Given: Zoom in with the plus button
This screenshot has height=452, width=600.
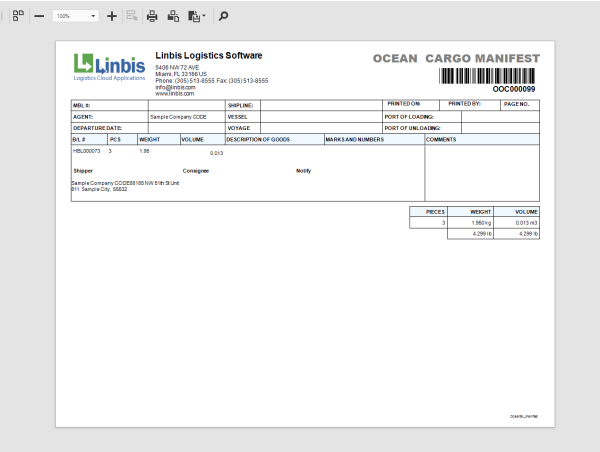Looking at the screenshot, I should coord(112,16).
